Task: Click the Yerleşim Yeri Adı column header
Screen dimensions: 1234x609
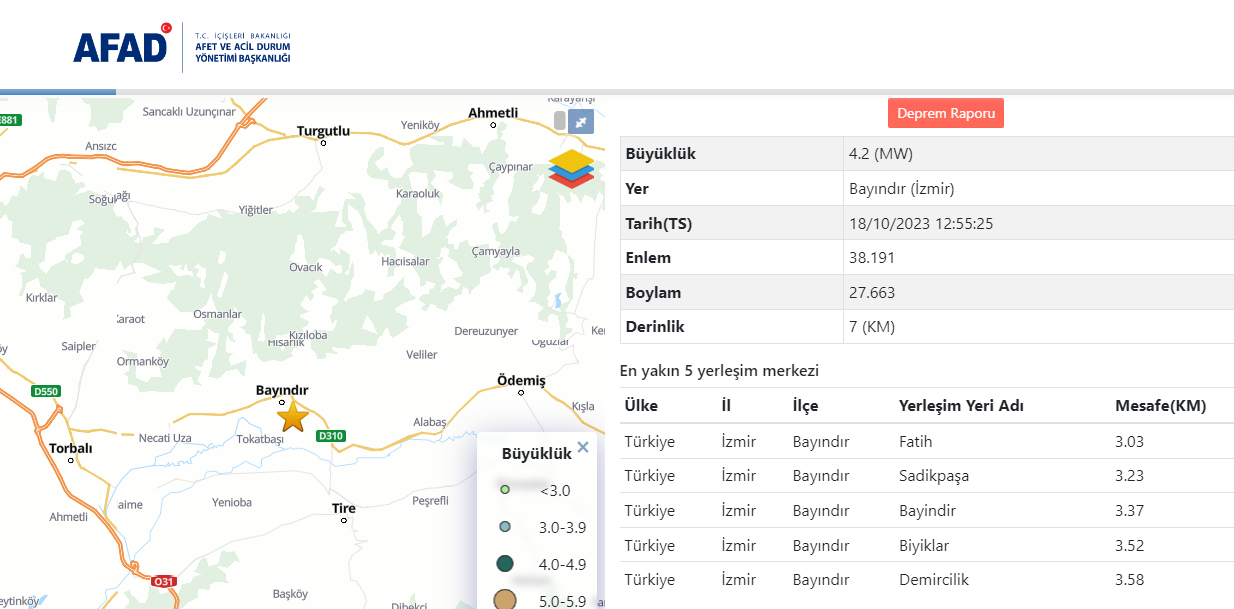Action: pyautogui.click(x=961, y=406)
